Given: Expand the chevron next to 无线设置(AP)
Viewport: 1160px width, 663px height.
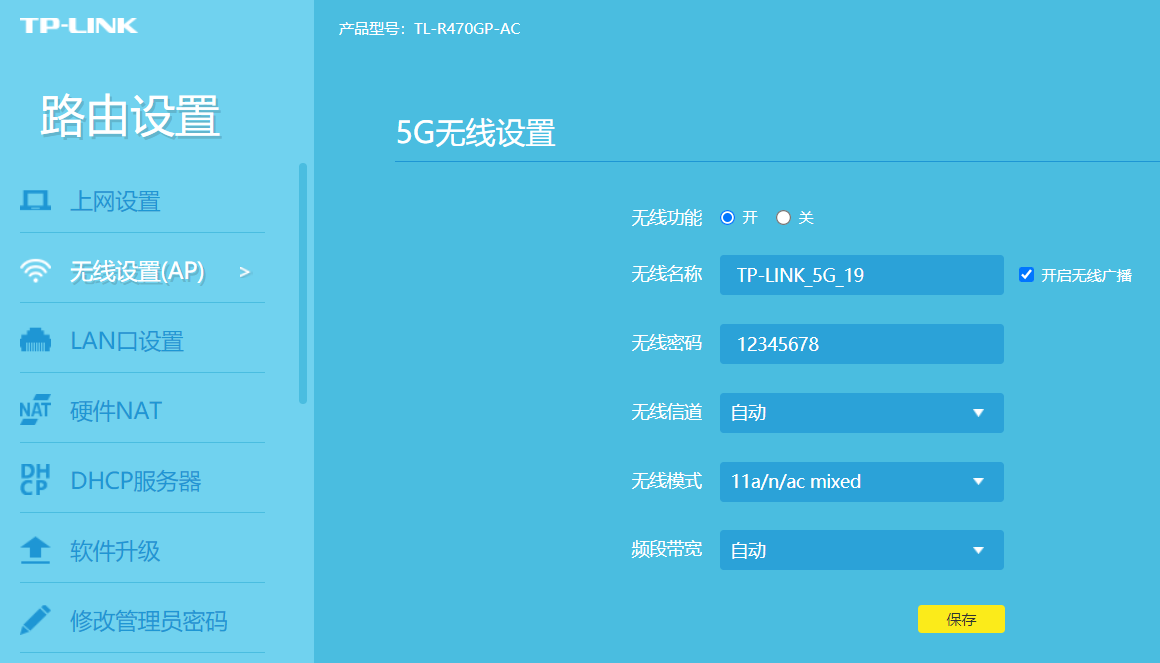Looking at the screenshot, I should (x=245, y=272).
